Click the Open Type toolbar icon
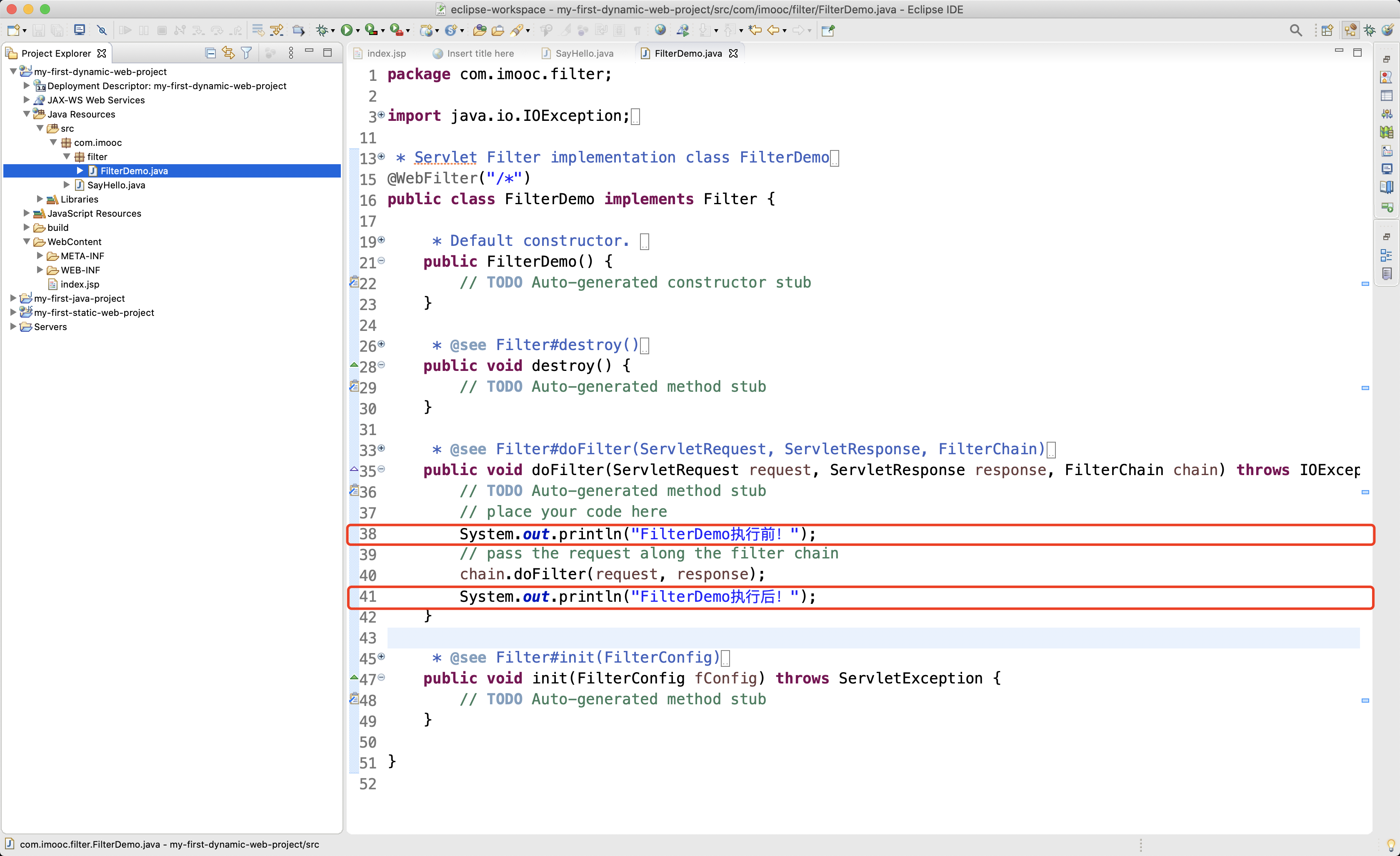 pos(479,30)
